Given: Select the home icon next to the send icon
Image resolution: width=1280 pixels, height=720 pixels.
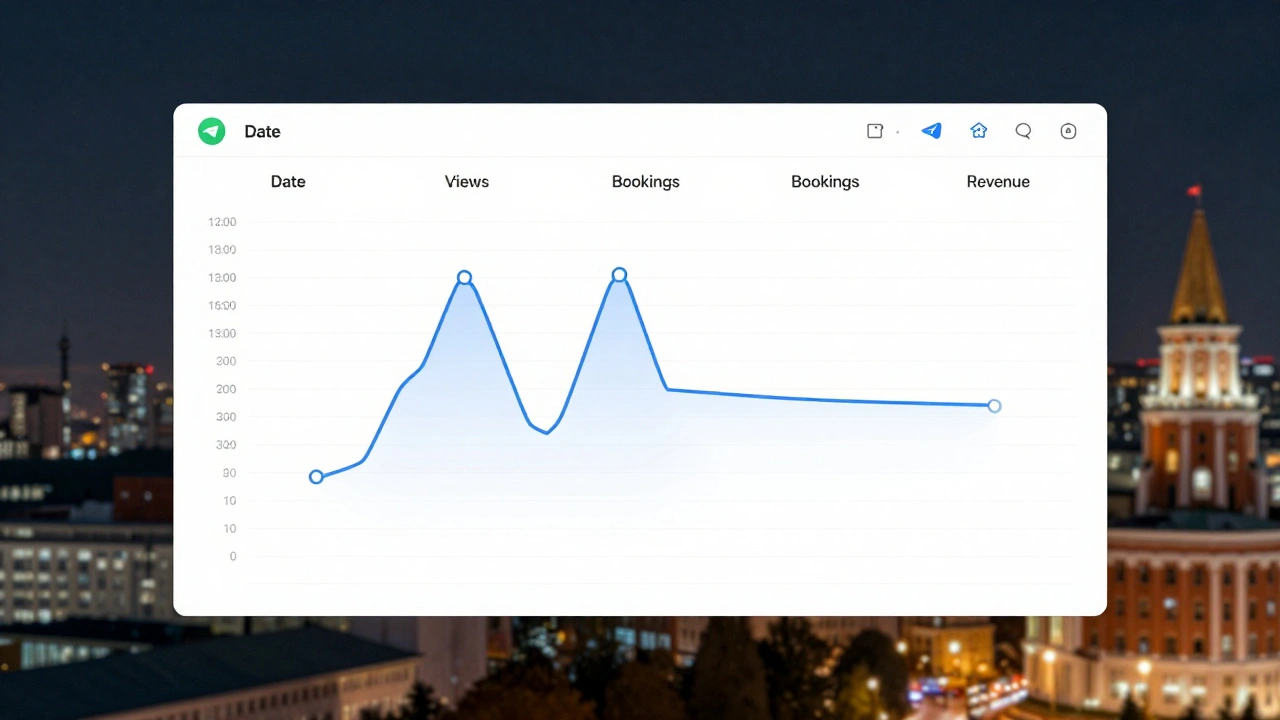Looking at the screenshot, I should (978, 130).
